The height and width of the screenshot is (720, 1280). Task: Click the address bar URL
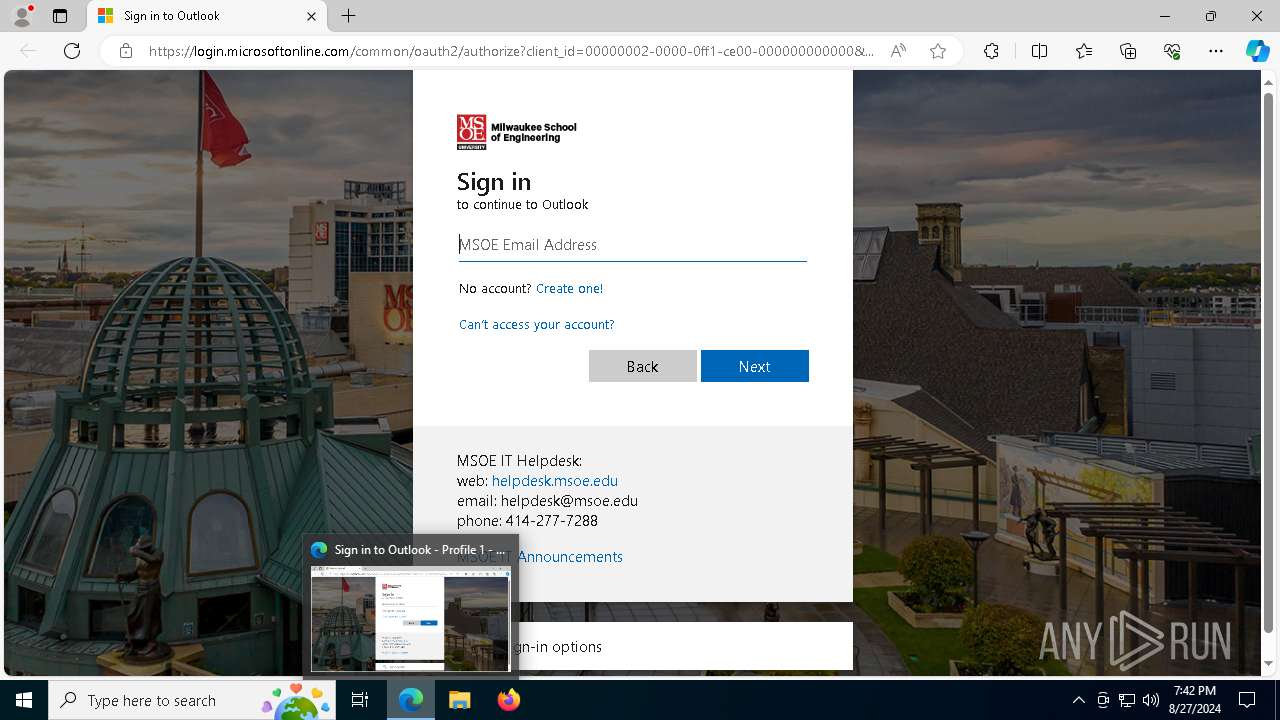point(511,51)
